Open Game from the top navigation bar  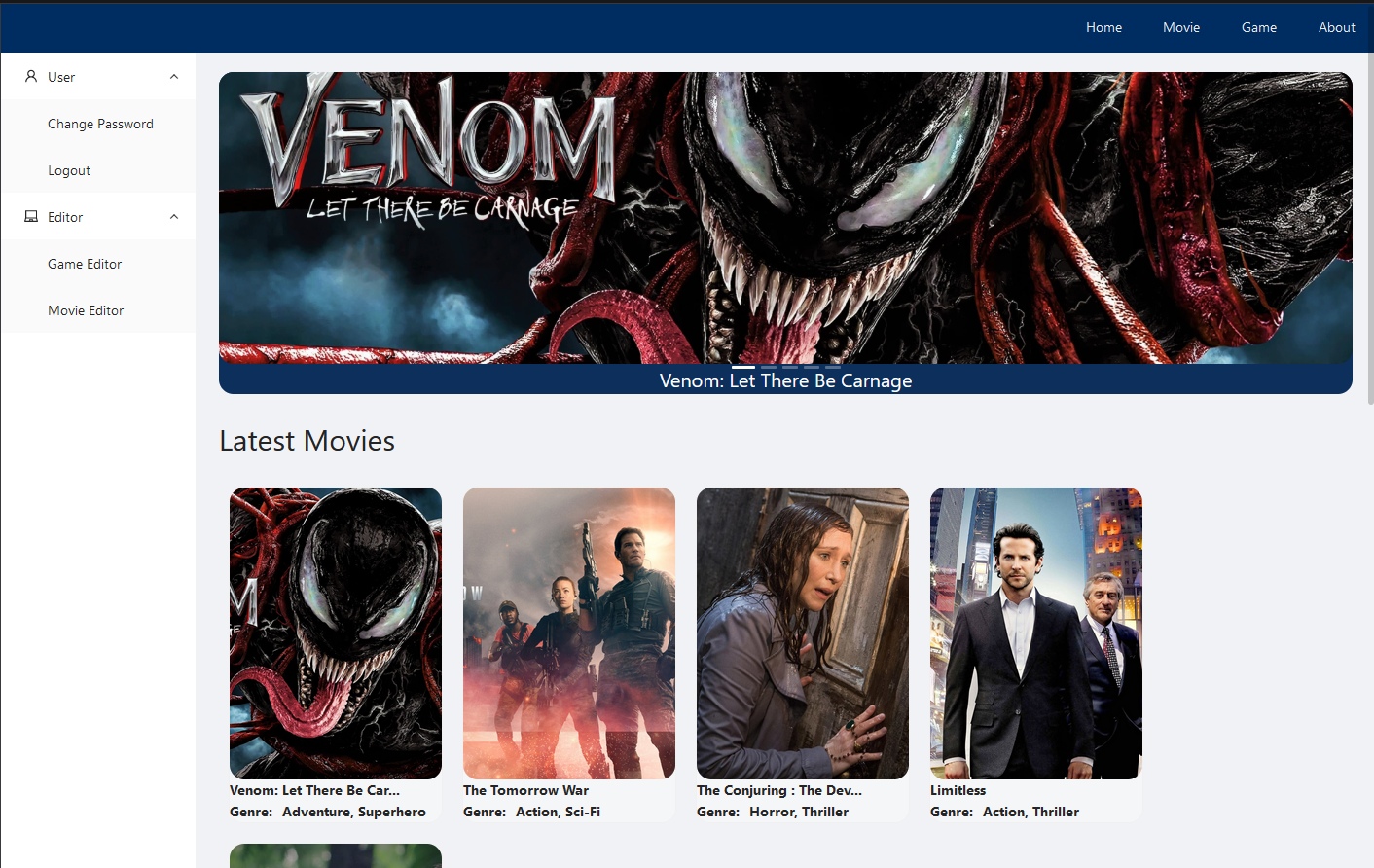1258,27
